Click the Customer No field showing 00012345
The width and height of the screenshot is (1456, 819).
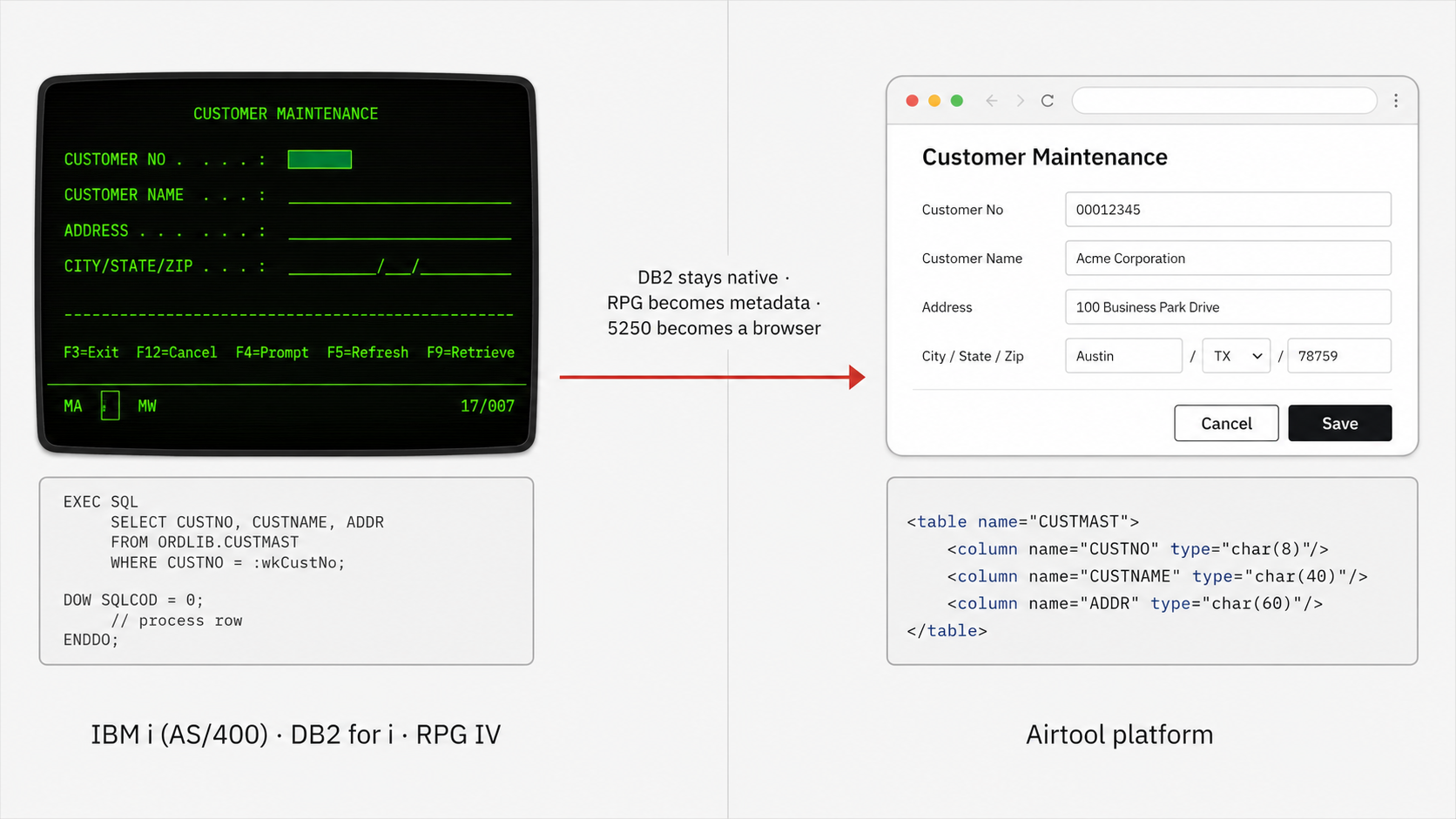pyautogui.click(x=1228, y=210)
